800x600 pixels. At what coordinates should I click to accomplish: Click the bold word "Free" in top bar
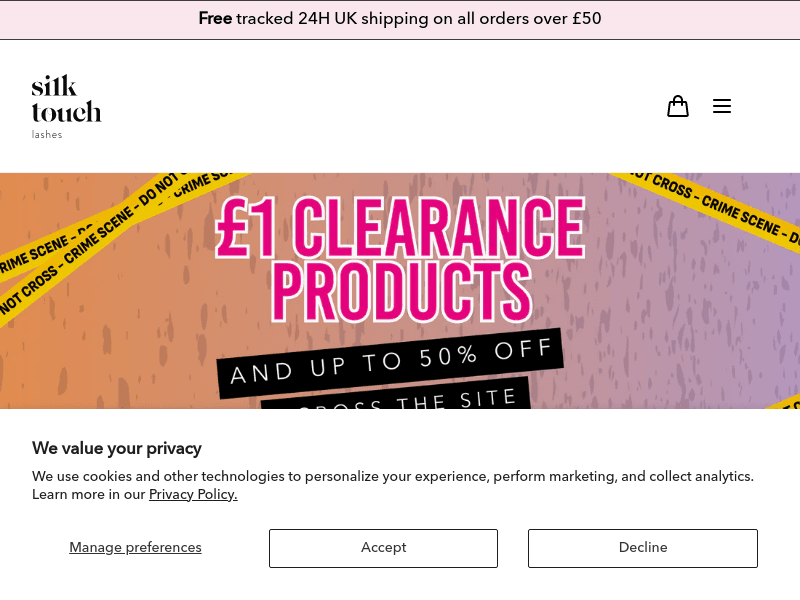pyautogui.click(x=215, y=19)
